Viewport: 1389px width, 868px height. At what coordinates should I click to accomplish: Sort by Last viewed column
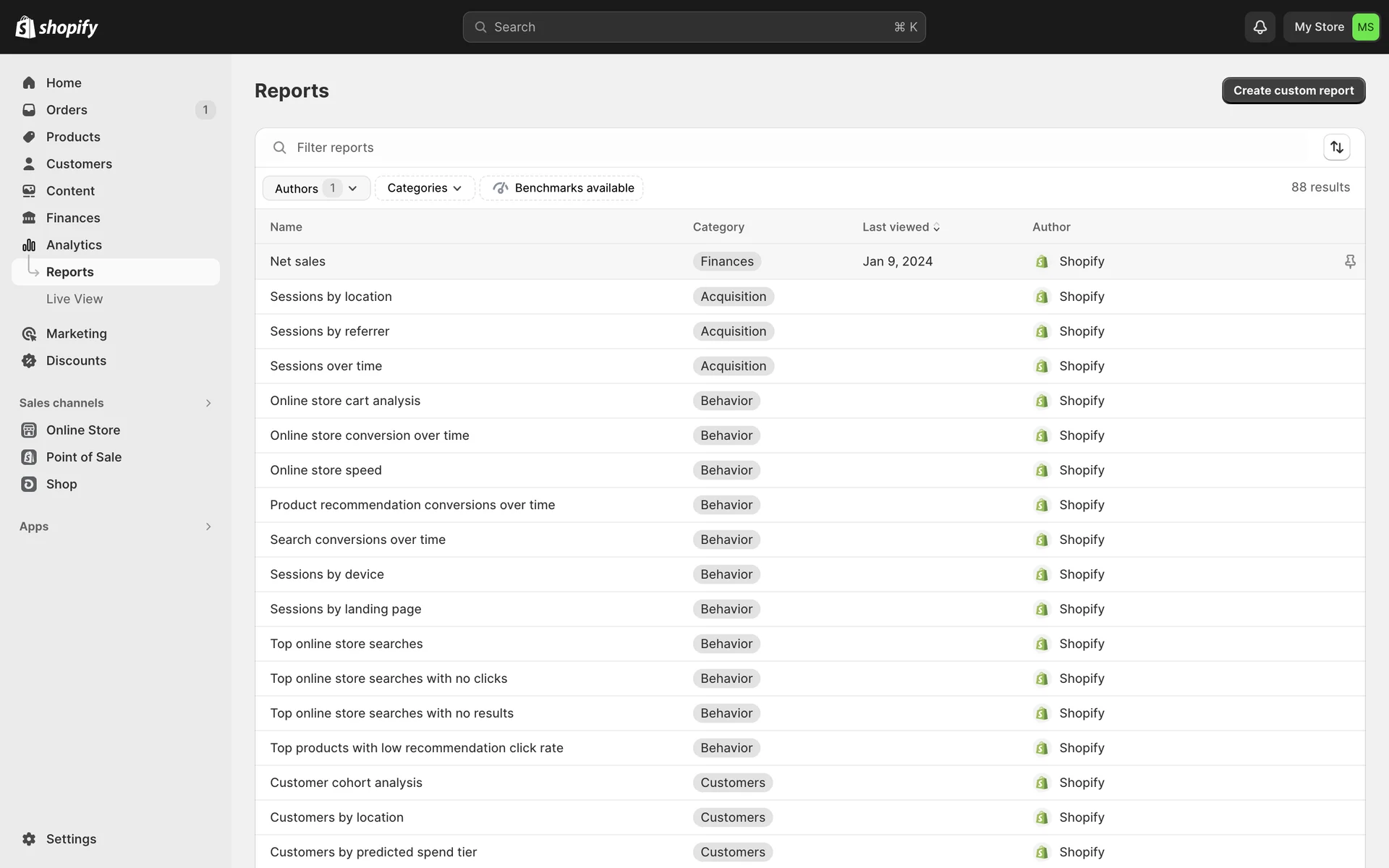click(900, 227)
